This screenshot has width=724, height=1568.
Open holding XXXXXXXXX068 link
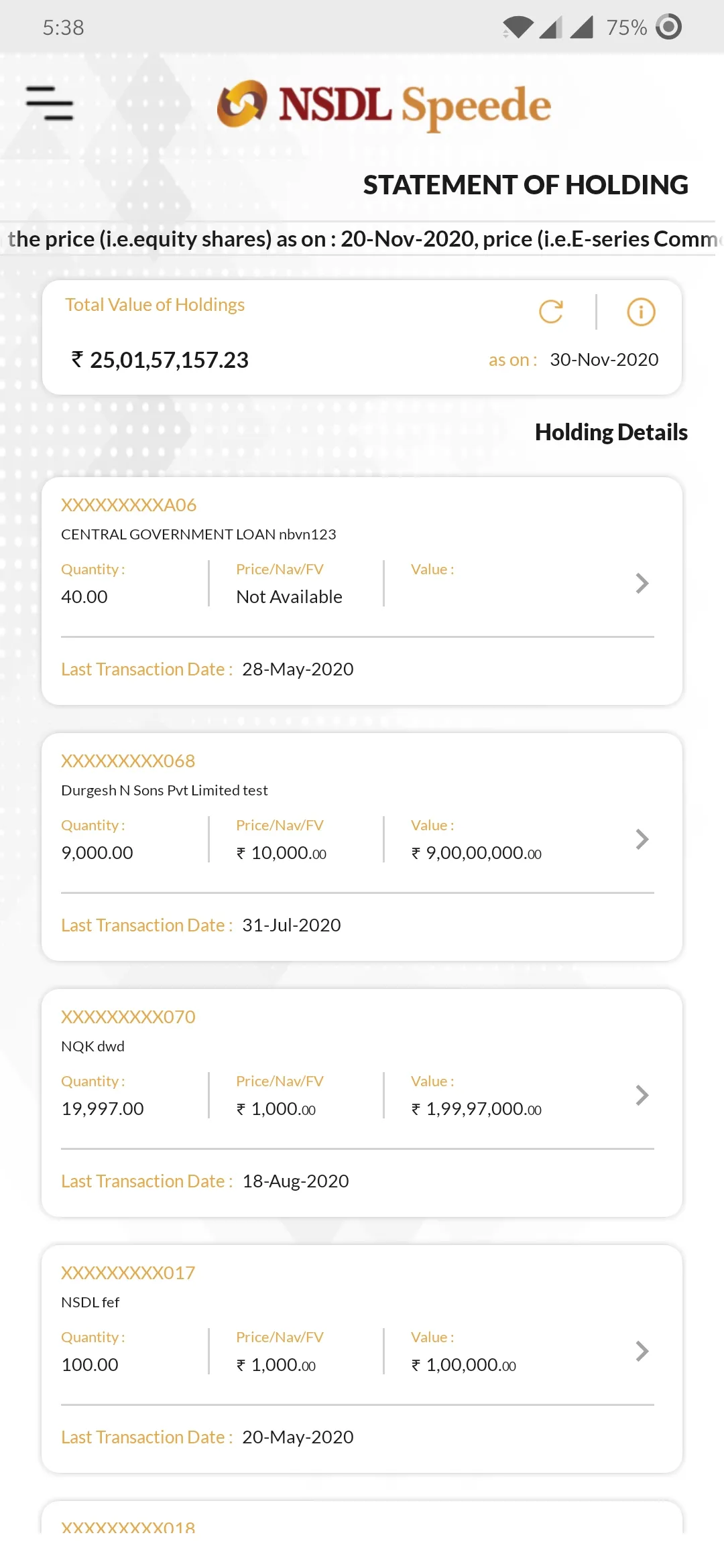128,761
